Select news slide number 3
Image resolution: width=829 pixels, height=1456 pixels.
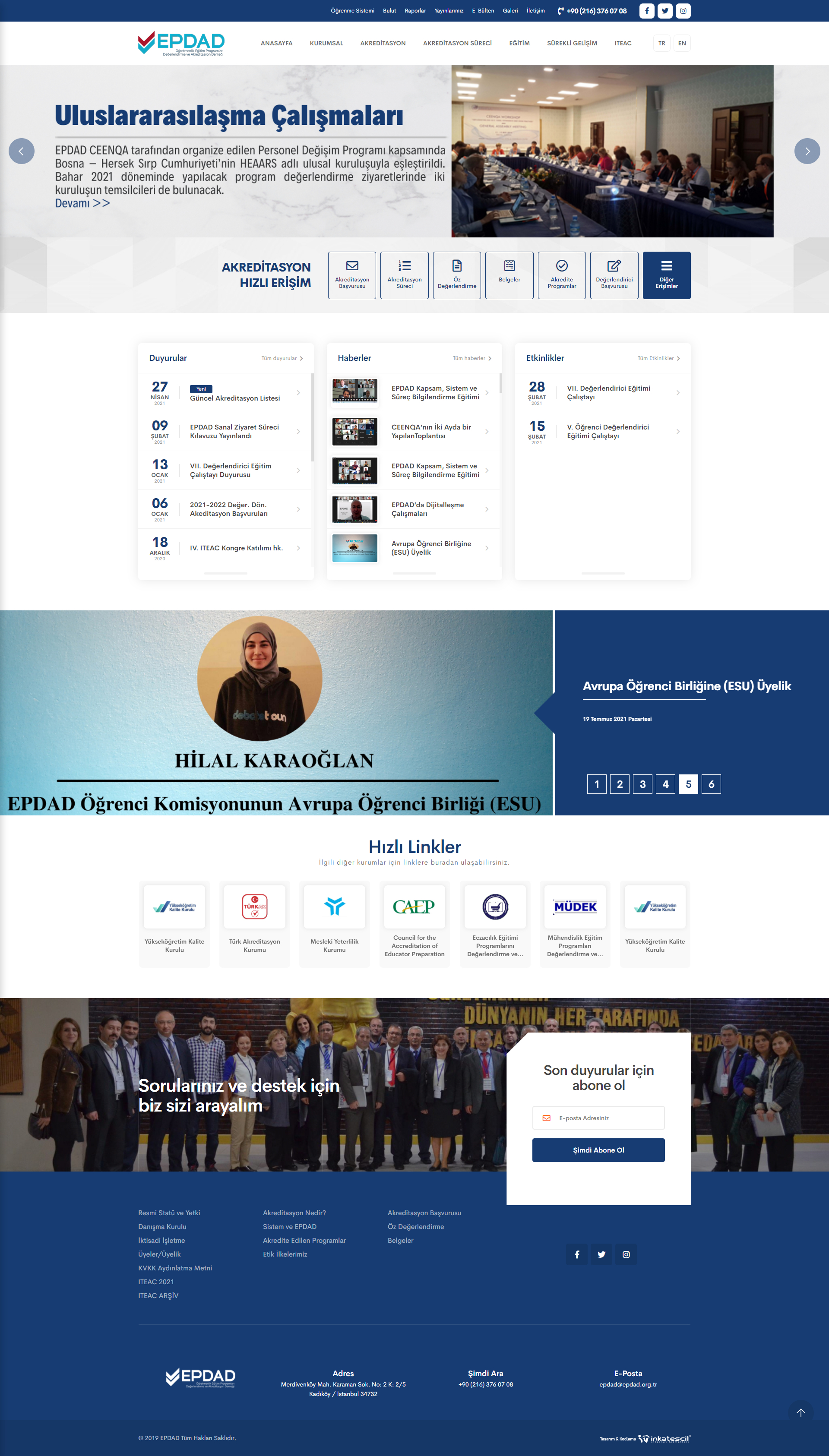coord(642,784)
